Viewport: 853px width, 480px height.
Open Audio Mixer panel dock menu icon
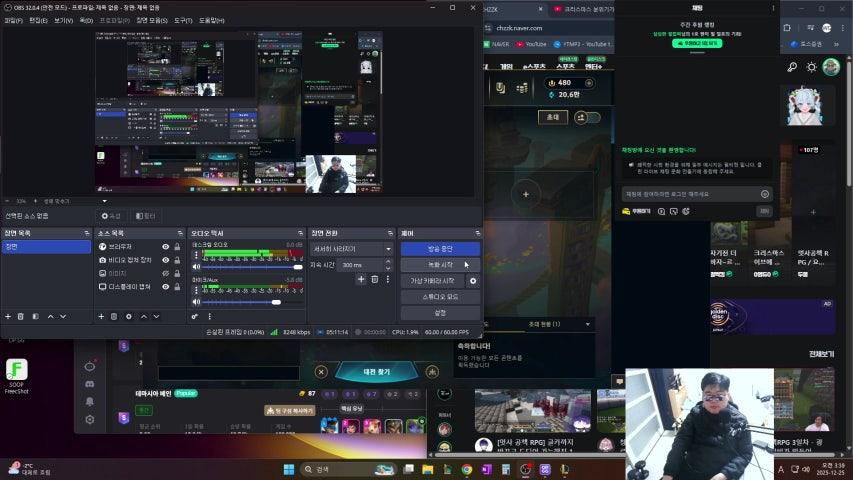click(x=300, y=233)
